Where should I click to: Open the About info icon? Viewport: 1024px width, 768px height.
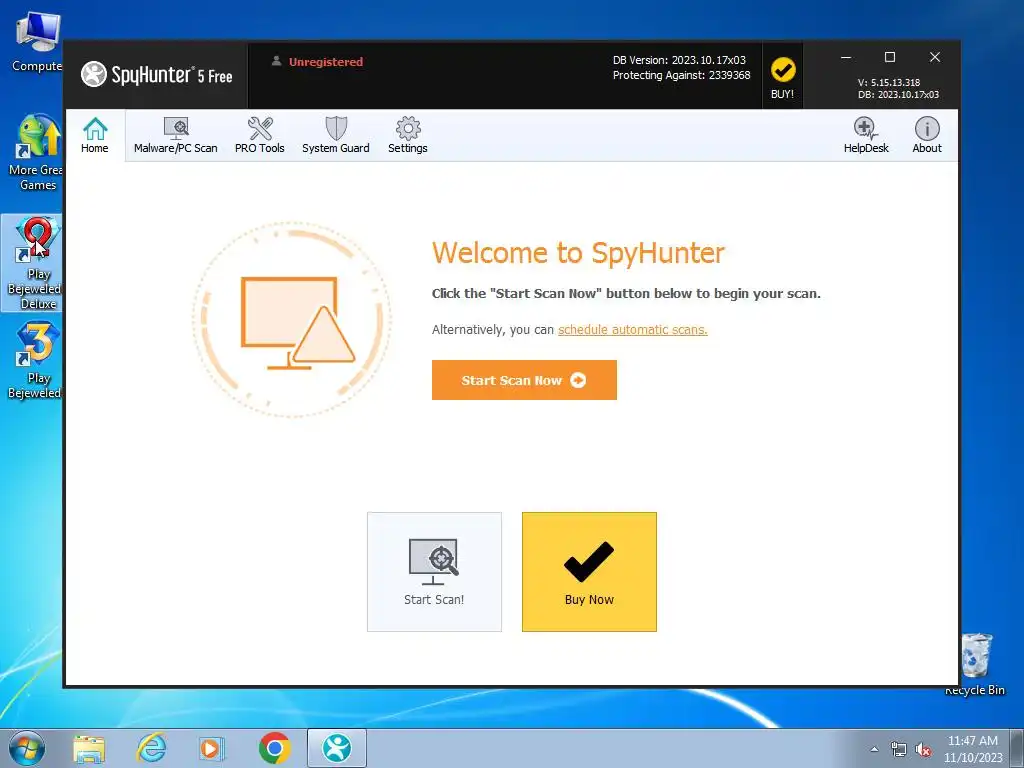927,135
